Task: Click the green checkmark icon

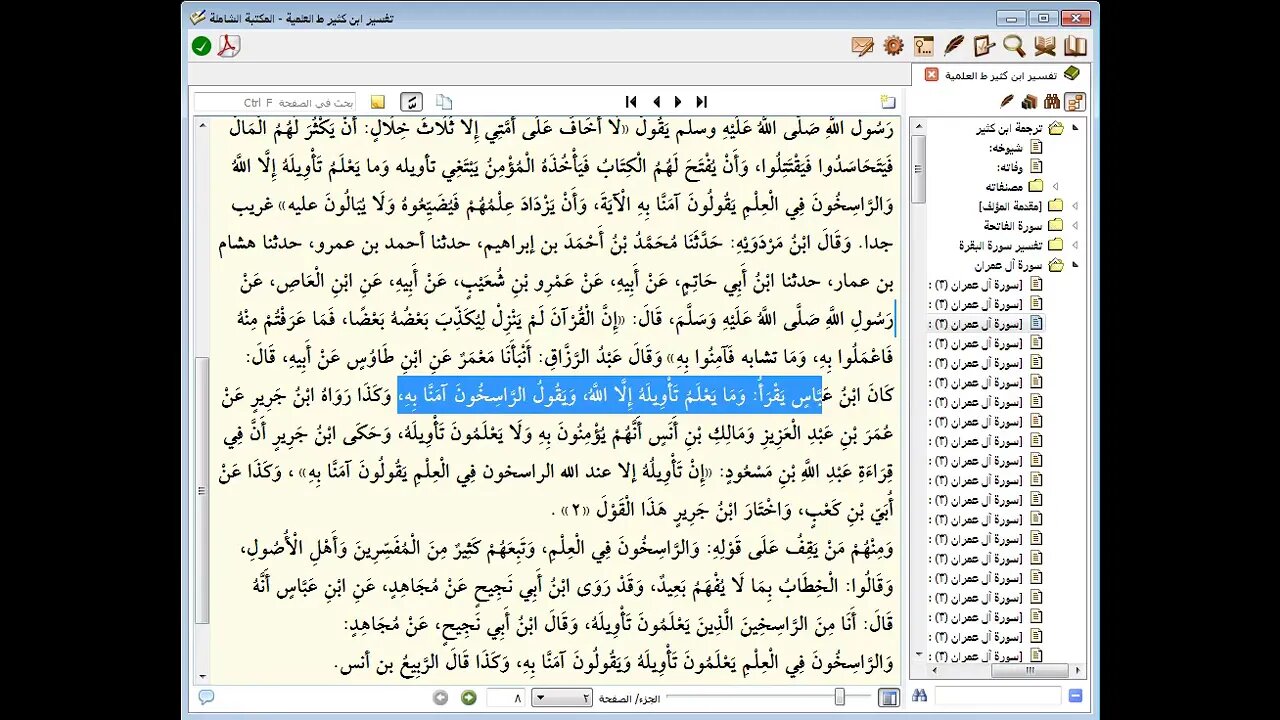Action: click(201, 46)
